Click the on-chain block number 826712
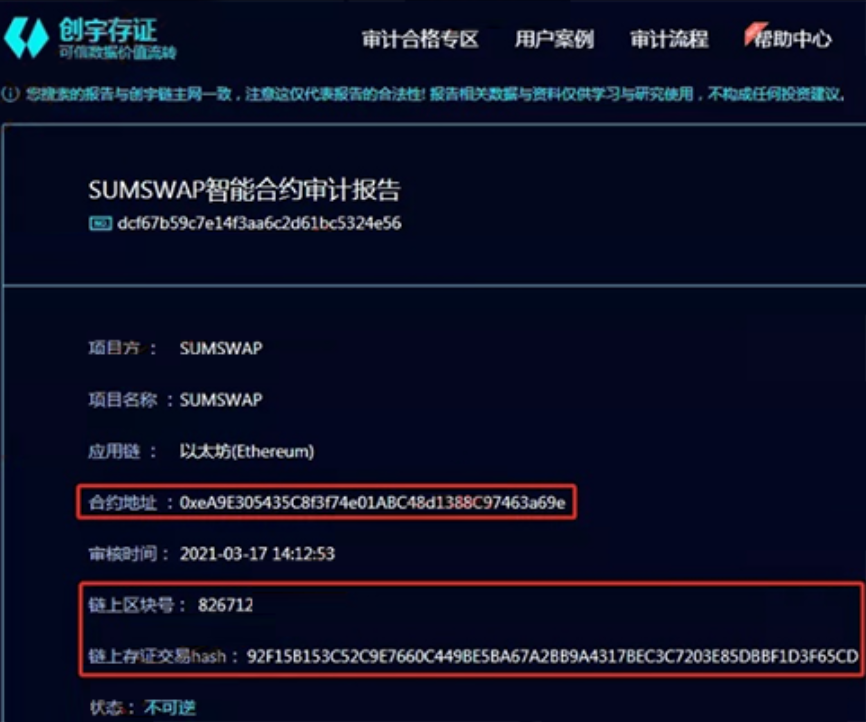The width and height of the screenshot is (866, 722). pyautogui.click(x=225, y=605)
